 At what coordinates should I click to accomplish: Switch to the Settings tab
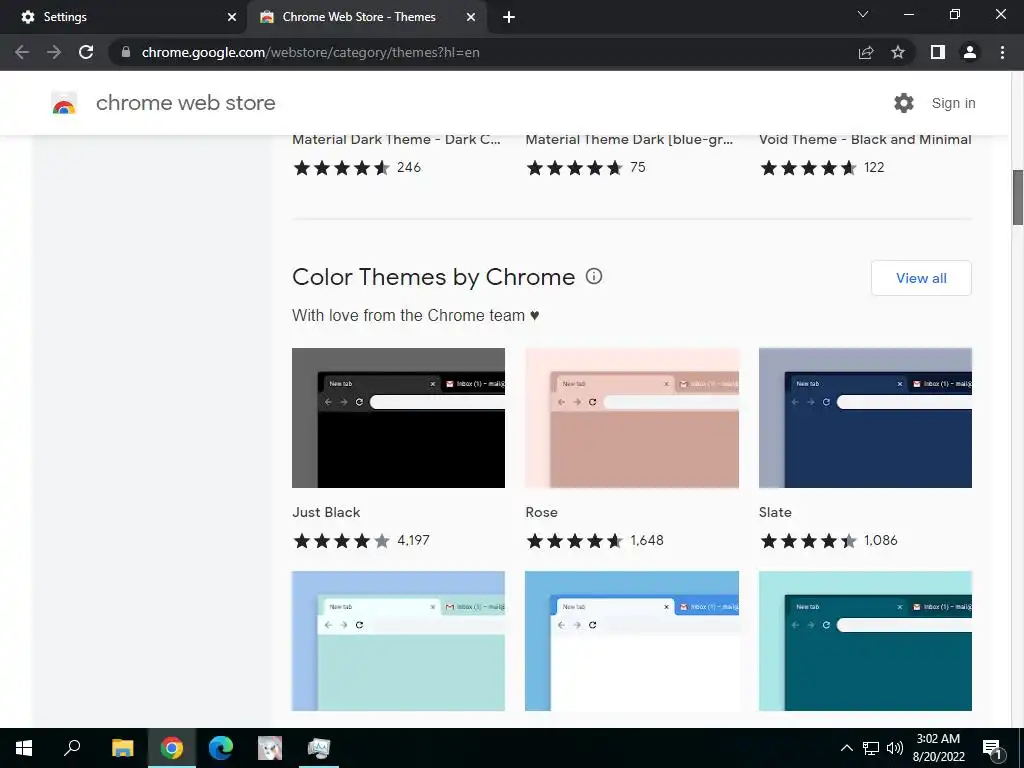pyautogui.click(x=123, y=17)
